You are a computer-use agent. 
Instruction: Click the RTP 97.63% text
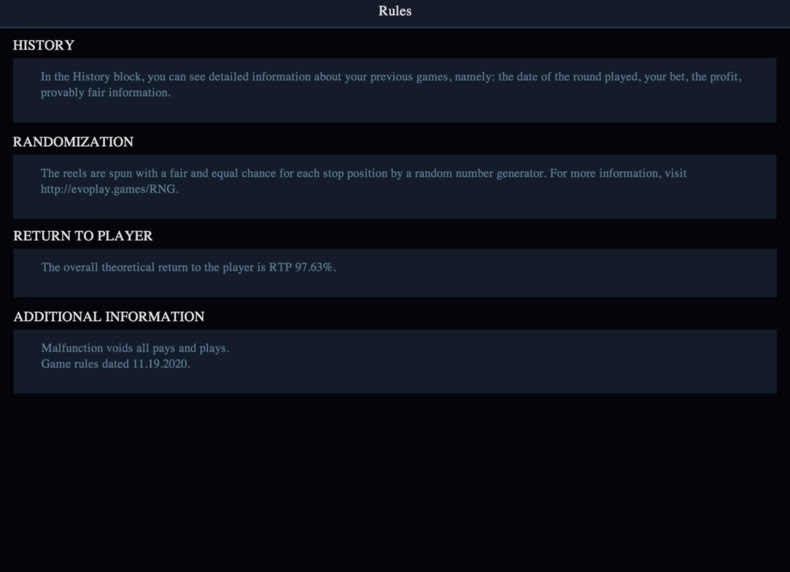[302, 267]
